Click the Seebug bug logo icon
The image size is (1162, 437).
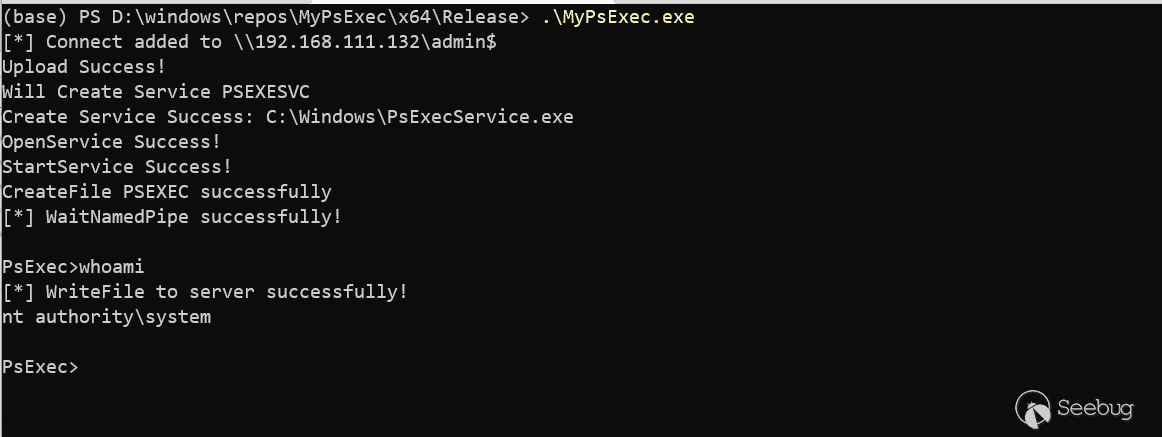pos(1034,408)
